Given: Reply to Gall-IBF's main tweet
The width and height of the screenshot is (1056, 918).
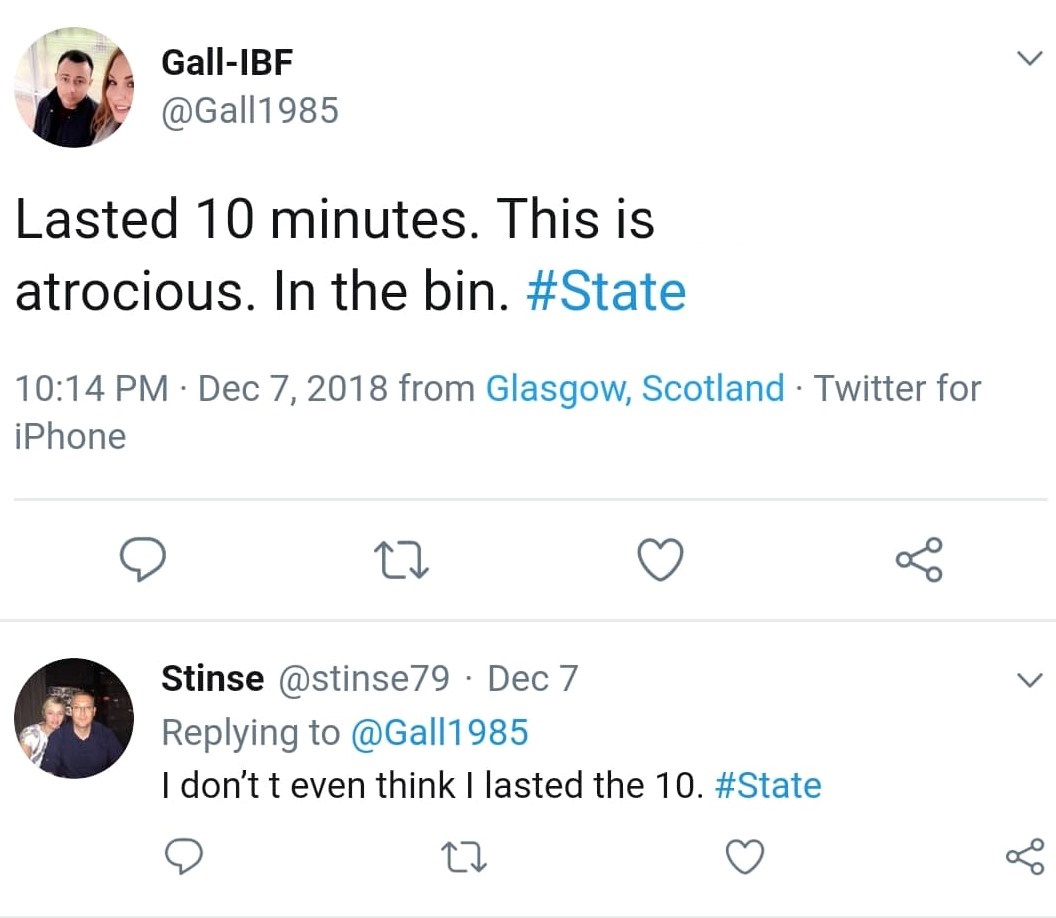Looking at the screenshot, I should tap(142, 560).
